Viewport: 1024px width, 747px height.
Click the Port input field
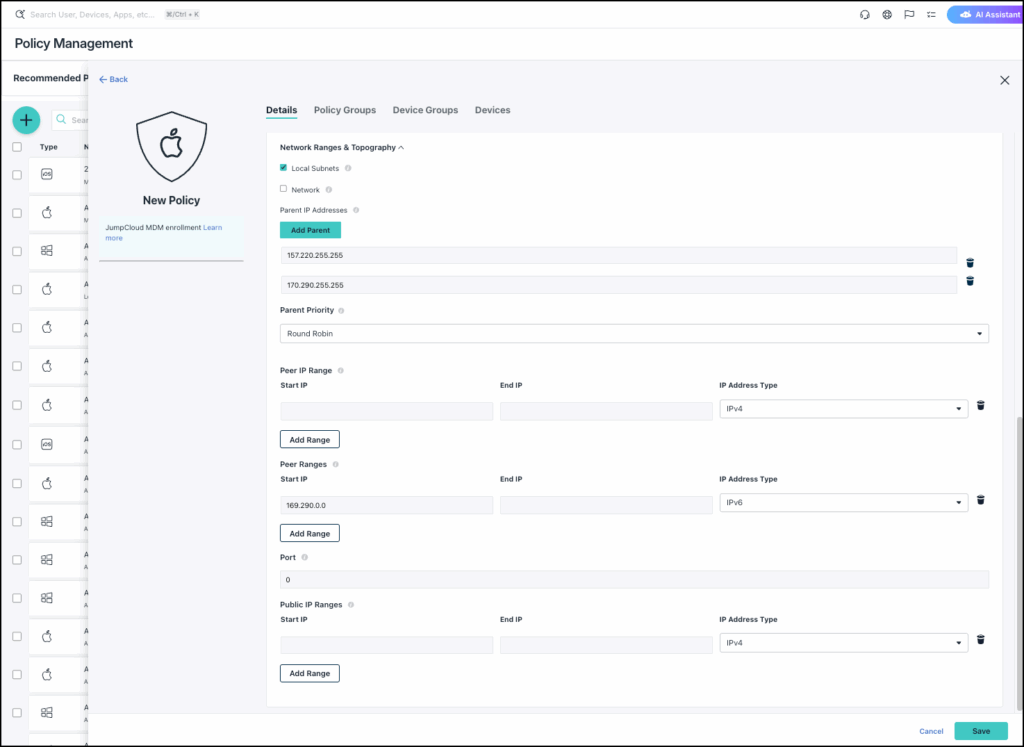(x=634, y=580)
